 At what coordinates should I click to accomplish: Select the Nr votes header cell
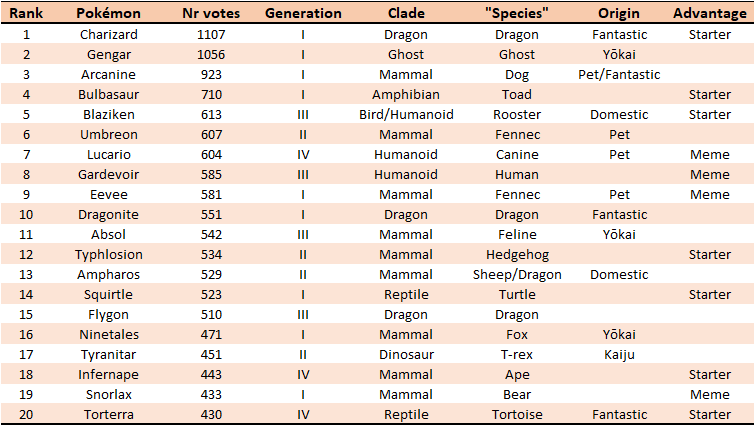211,14
